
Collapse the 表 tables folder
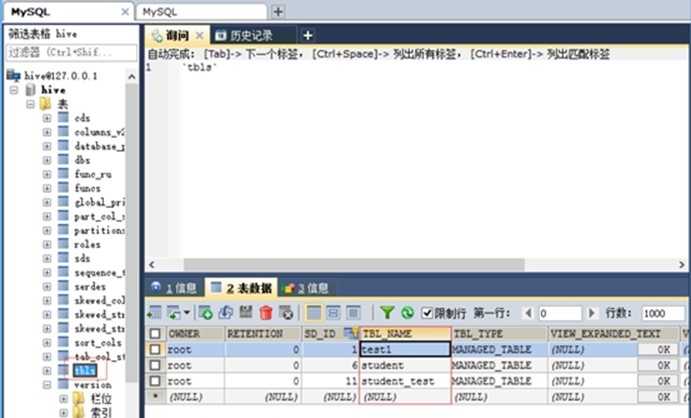click(x=30, y=104)
